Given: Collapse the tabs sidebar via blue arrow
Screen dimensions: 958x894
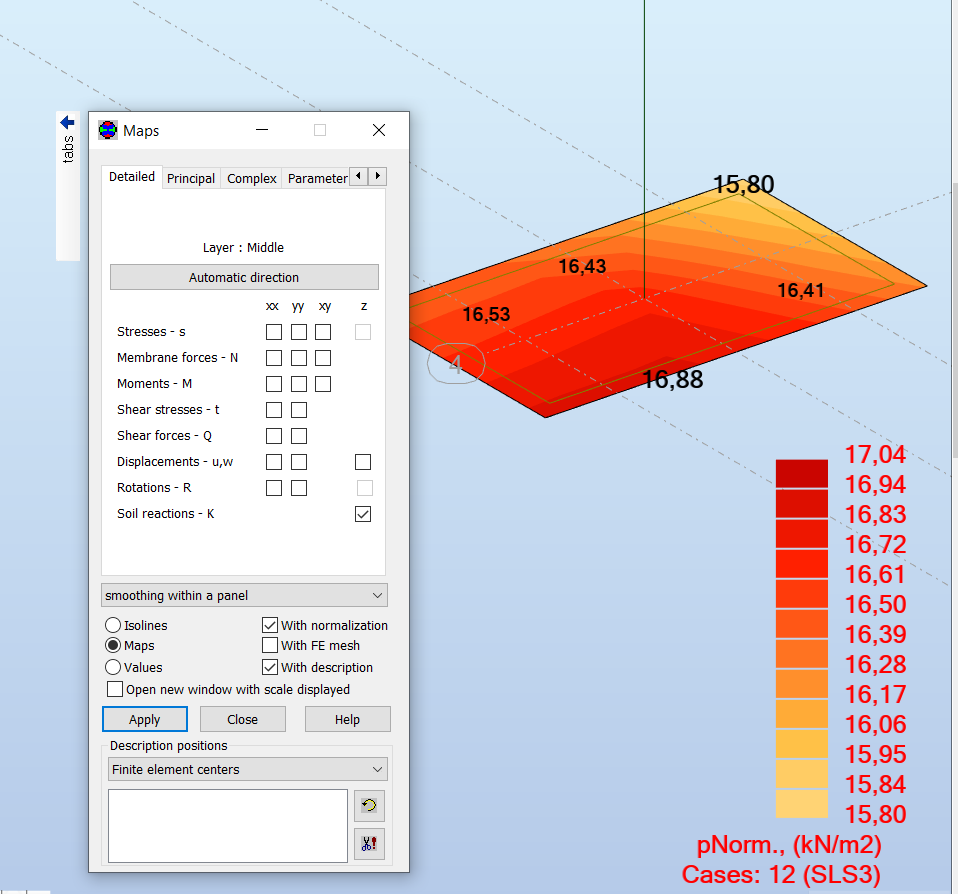Looking at the screenshot, I should (x=67, y=121).
